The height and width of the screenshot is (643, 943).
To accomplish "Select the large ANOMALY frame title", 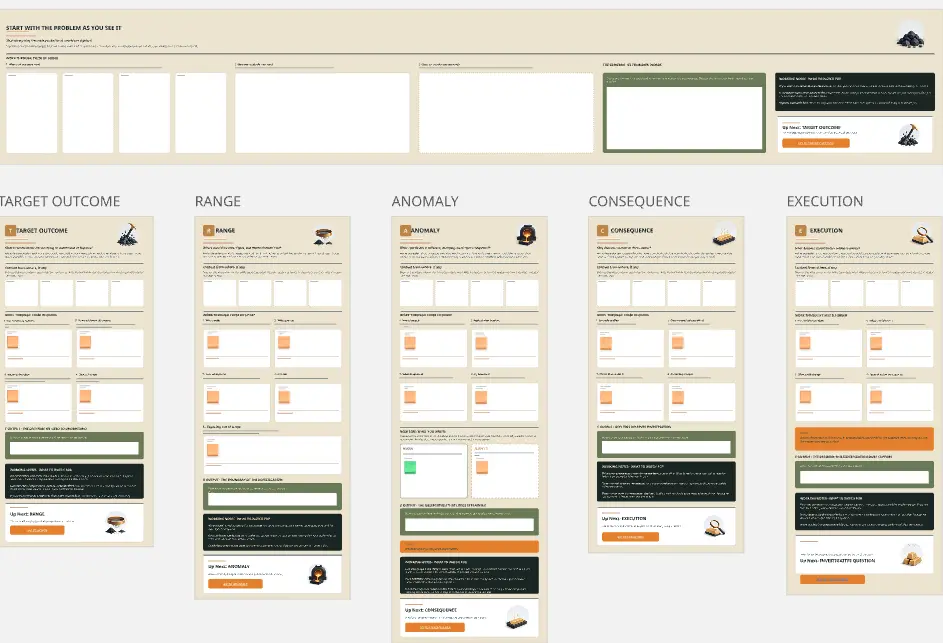I will click(x=425, y=202).
